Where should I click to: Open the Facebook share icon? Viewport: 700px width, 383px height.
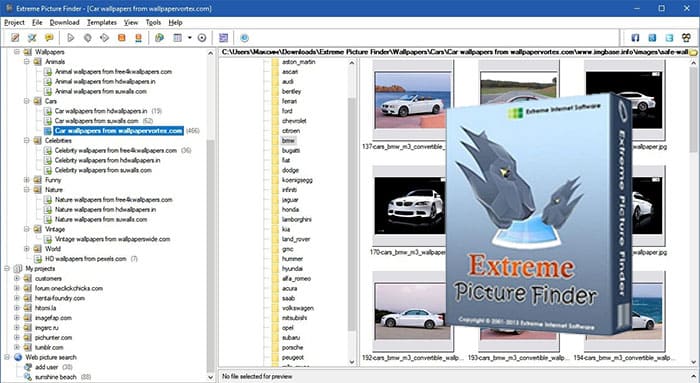point(635,38)
